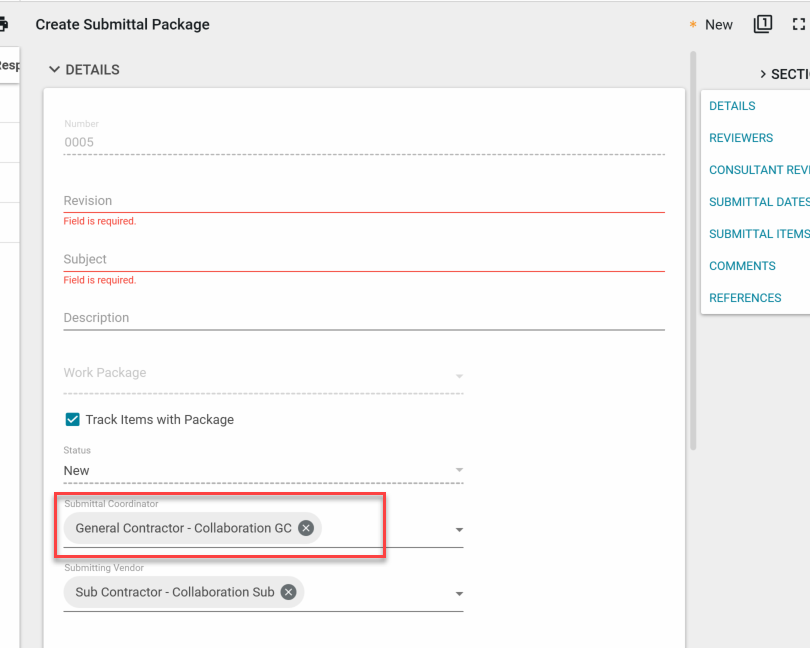The height and width of the screenshot is (648, 810).
Task: Jump to REVIEWERS section
Action: 740,138
